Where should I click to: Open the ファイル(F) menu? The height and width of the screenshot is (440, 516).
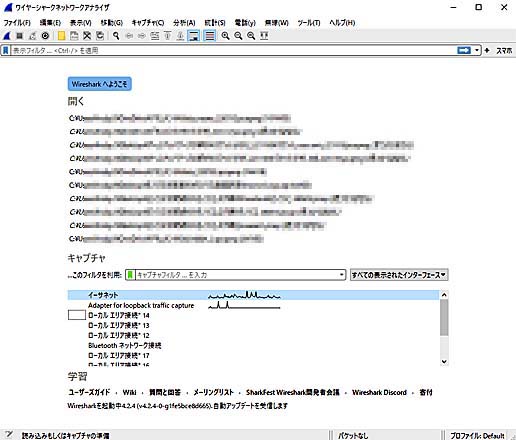tap(17, 23)
